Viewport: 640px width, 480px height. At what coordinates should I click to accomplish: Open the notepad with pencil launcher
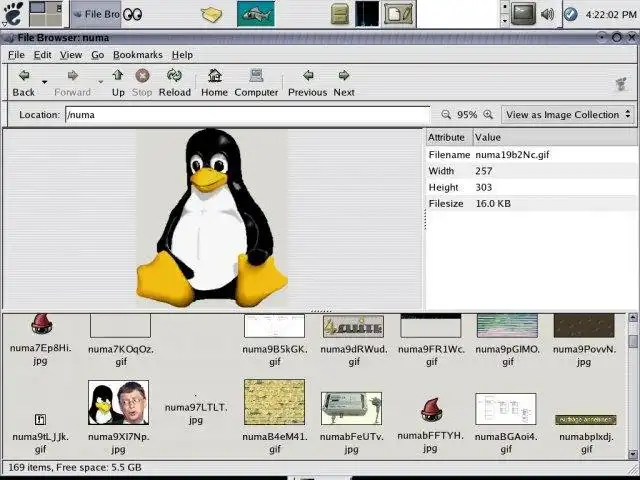pyautogui.click(x=399, y=14)
